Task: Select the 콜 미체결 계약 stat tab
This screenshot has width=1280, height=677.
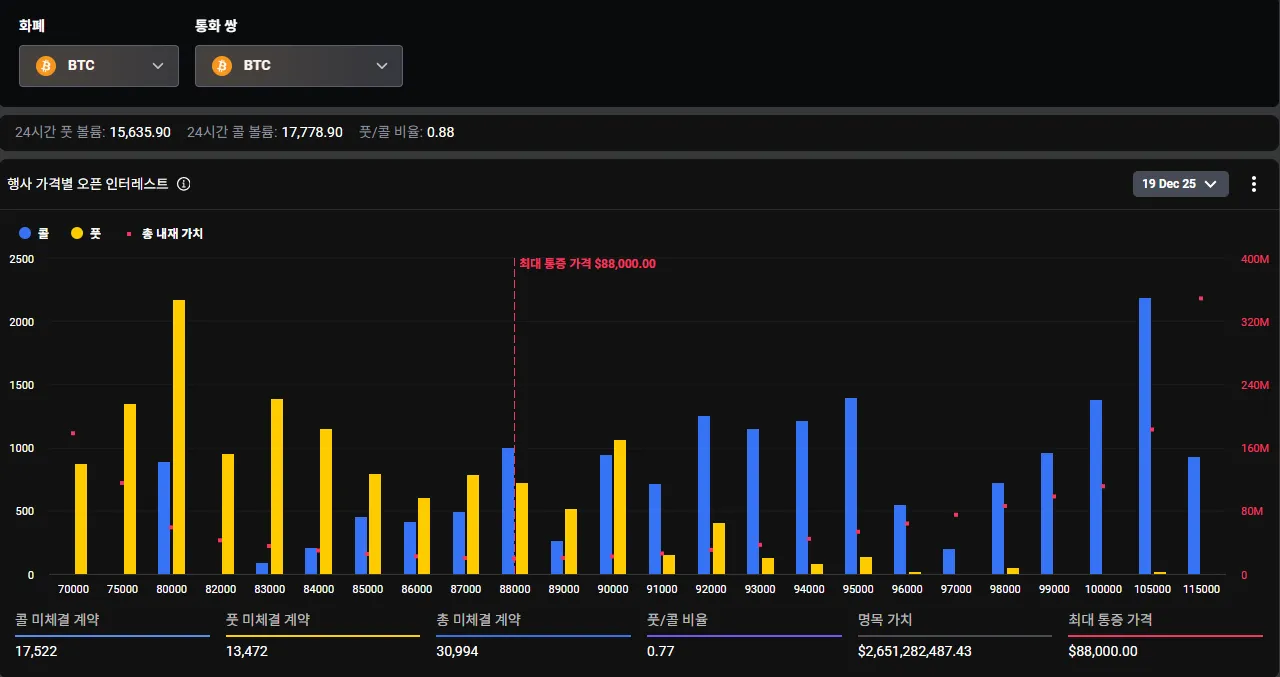Action: (x=57, y=620)
